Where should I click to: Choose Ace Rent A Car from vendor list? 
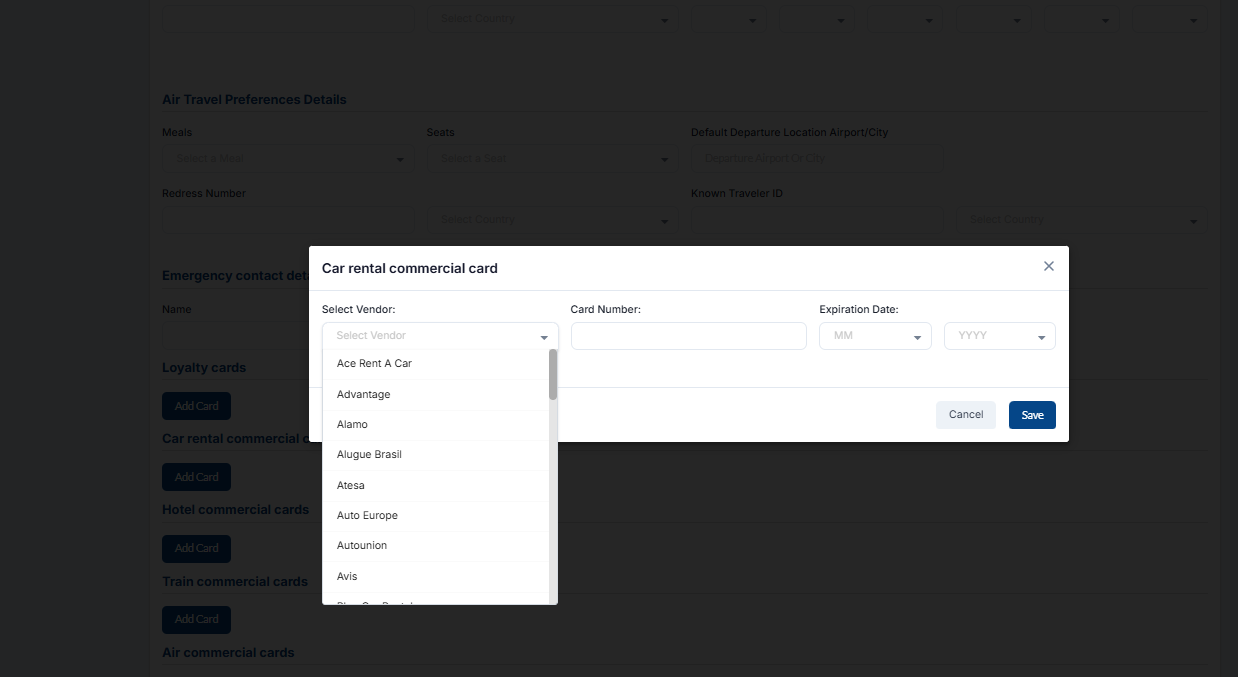436,364
